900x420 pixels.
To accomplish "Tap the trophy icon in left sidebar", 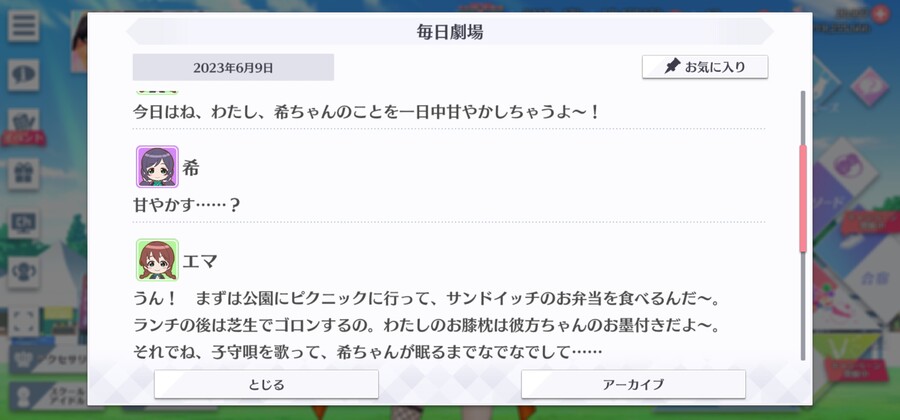I will (x=24, y=272).
